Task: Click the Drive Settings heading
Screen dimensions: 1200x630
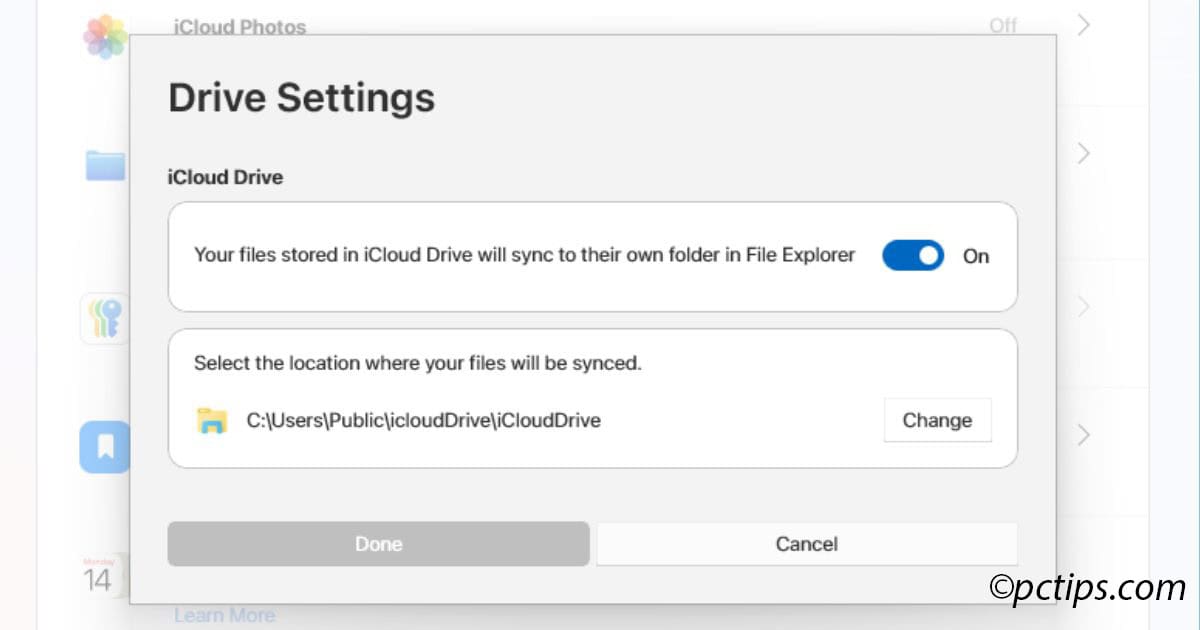Action: [301, 97]
